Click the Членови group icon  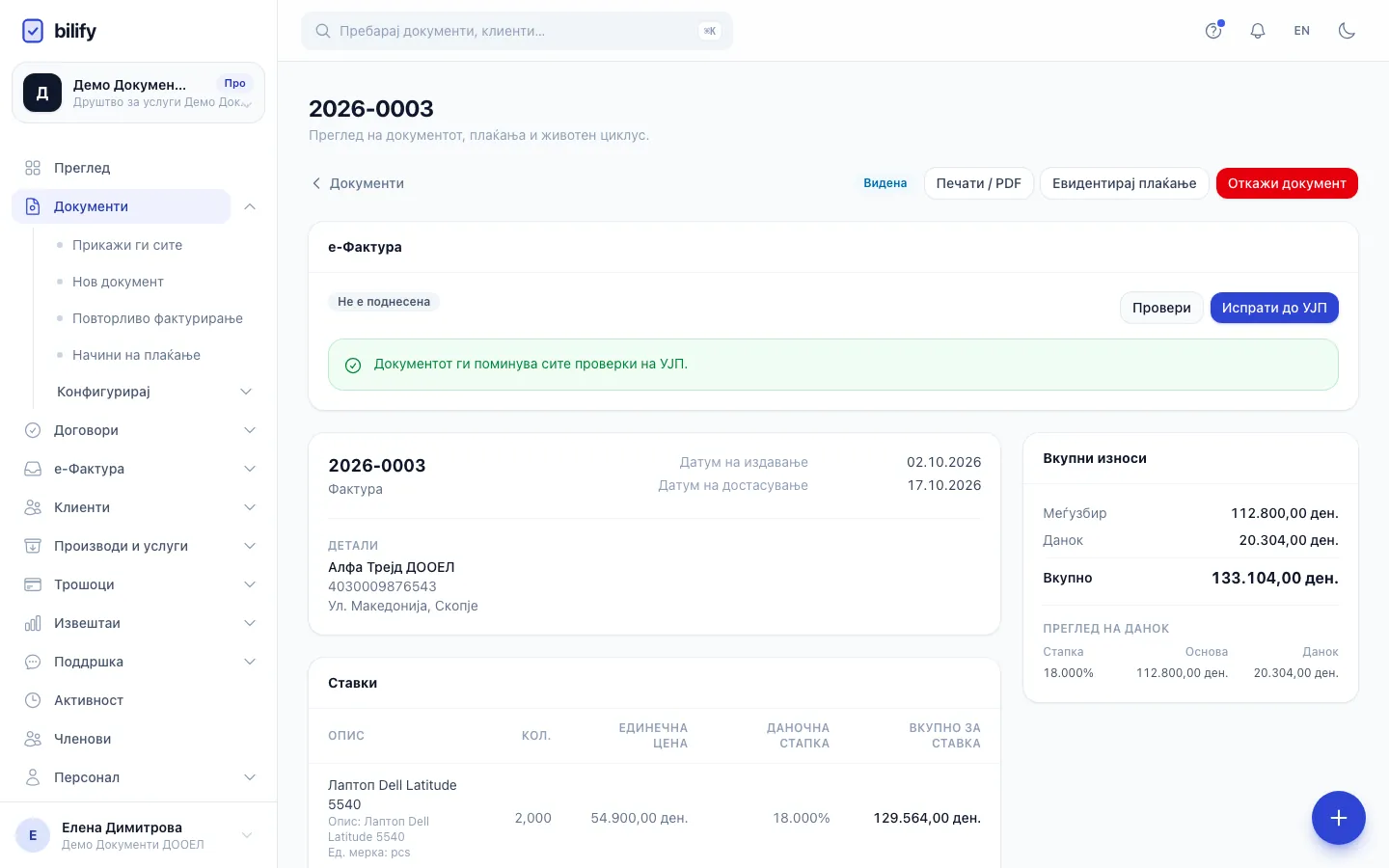(x=33, y=739)
